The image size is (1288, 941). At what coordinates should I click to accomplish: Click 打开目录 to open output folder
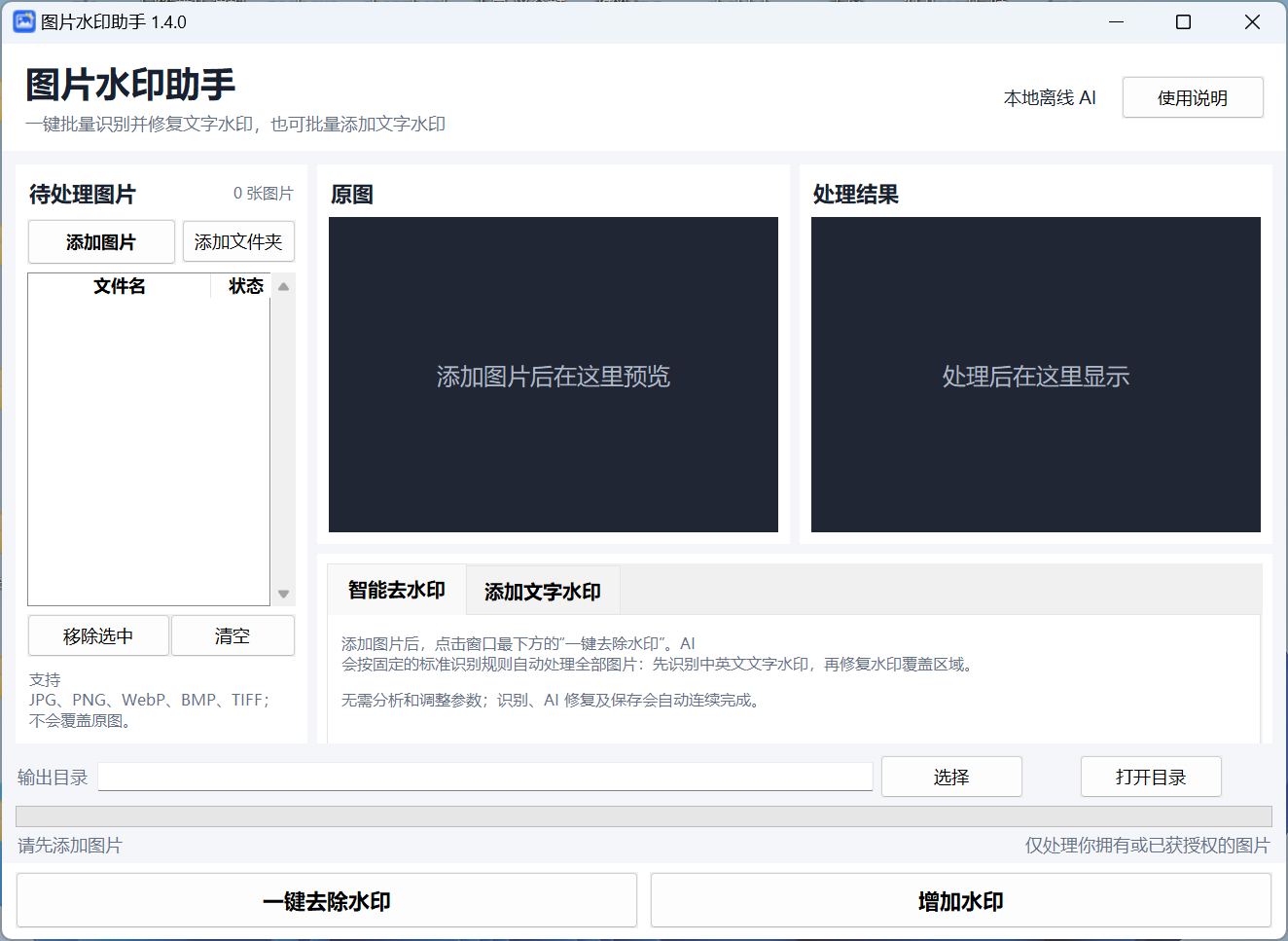click(1151, 777)
